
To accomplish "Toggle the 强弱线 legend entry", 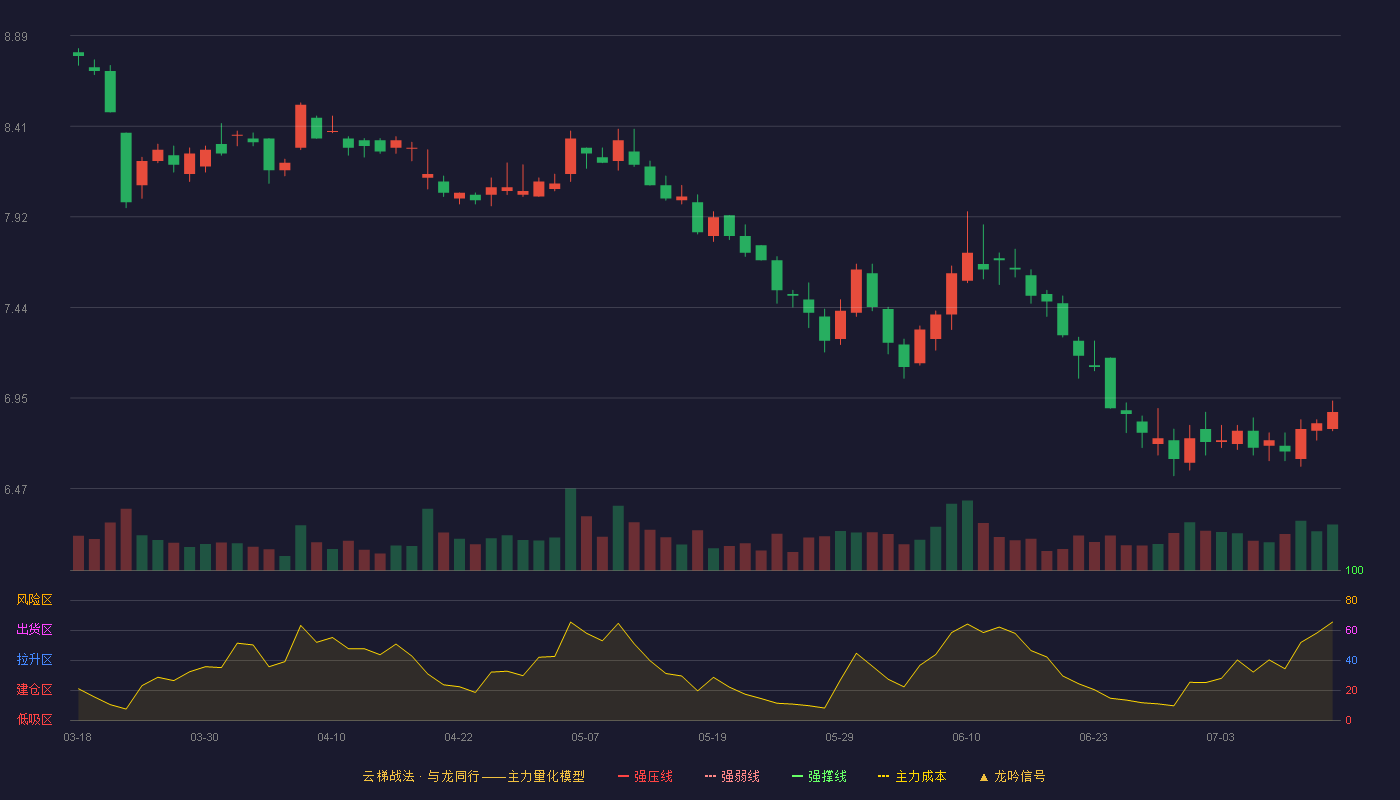I will click(x=732, y=776).
